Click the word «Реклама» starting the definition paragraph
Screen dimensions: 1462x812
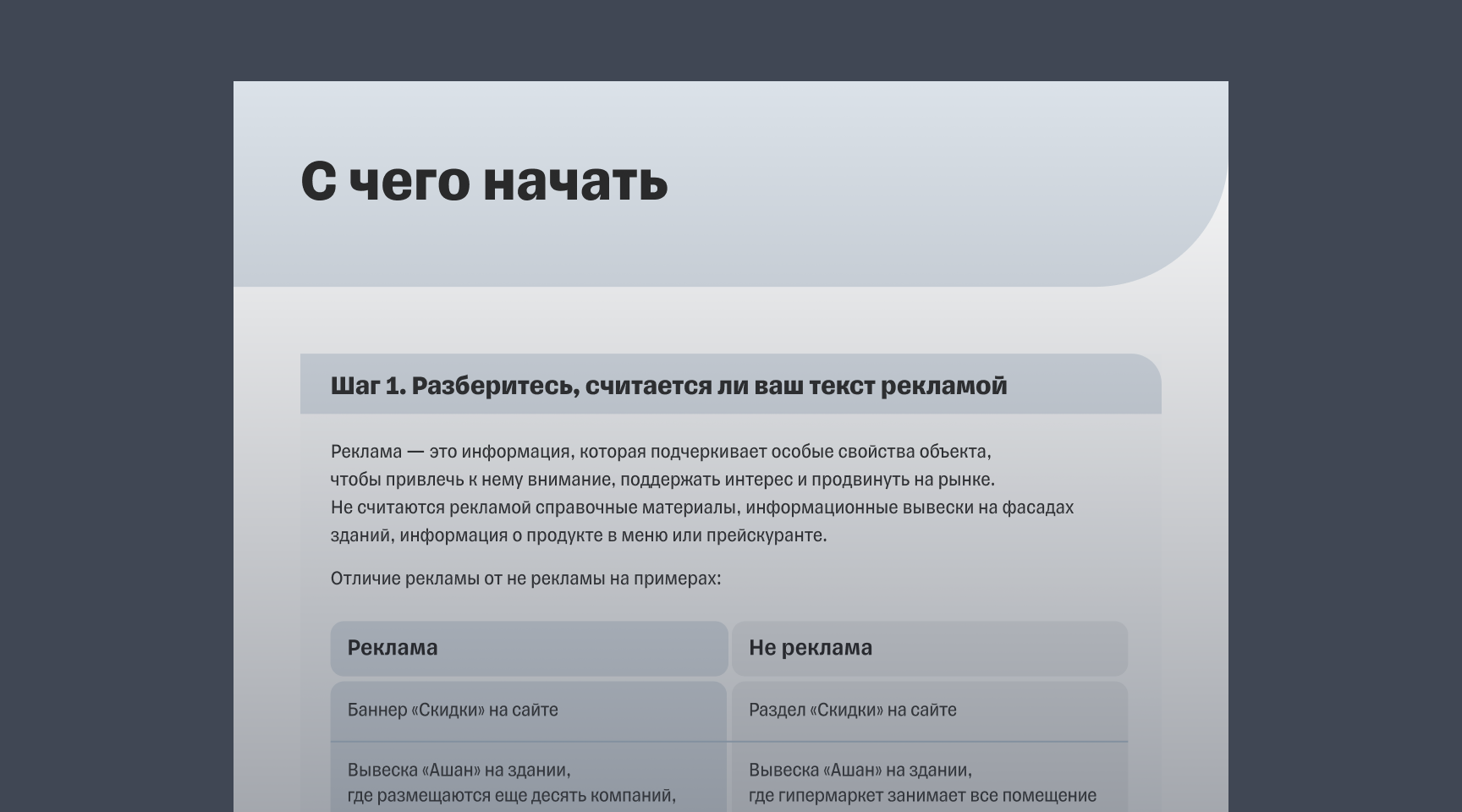(x=364, y=451)
